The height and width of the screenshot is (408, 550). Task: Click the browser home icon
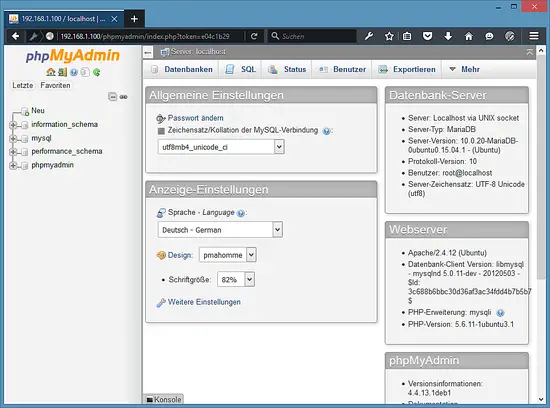click(469, 36)
